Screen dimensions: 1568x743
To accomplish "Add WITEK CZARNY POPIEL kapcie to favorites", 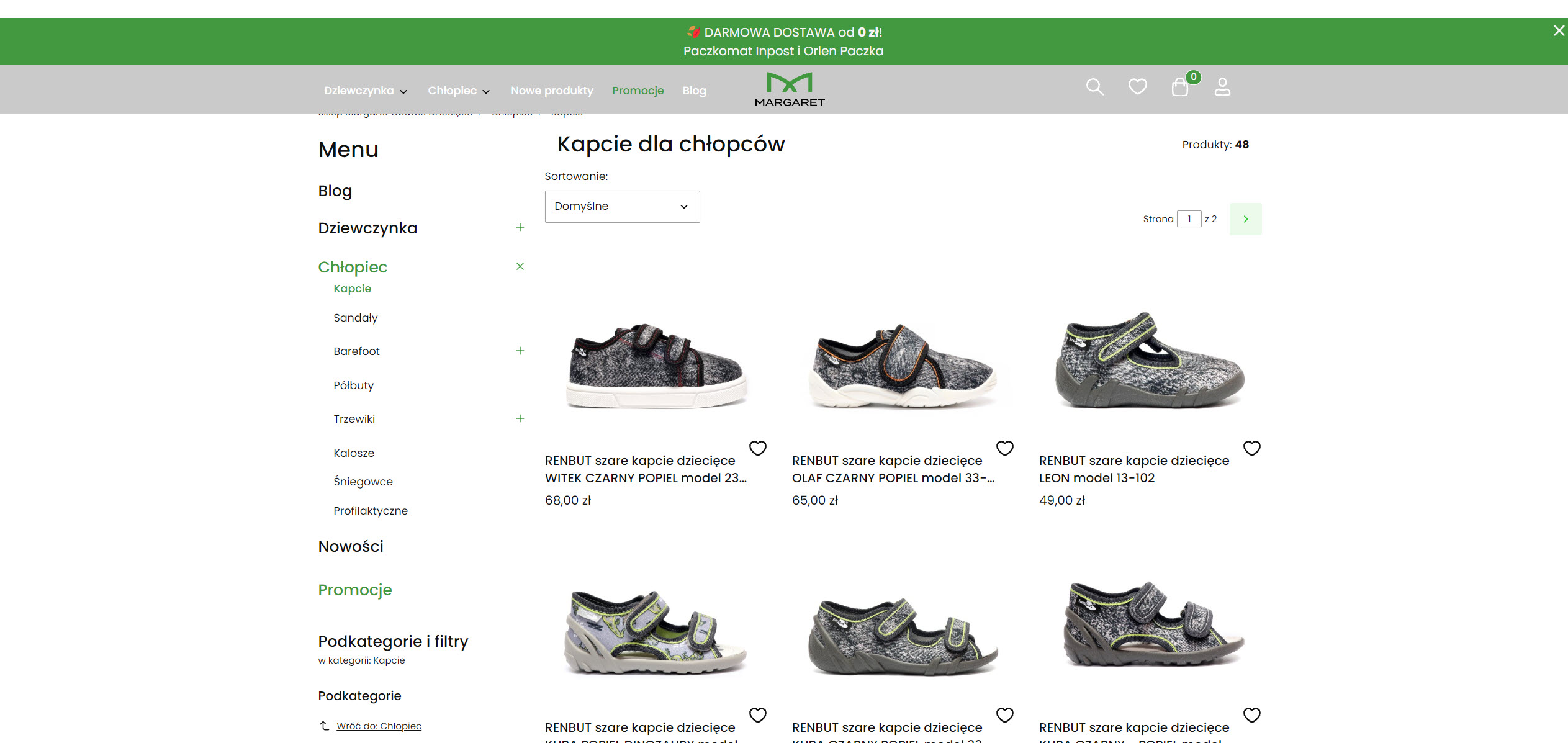I will coord(758,448).
